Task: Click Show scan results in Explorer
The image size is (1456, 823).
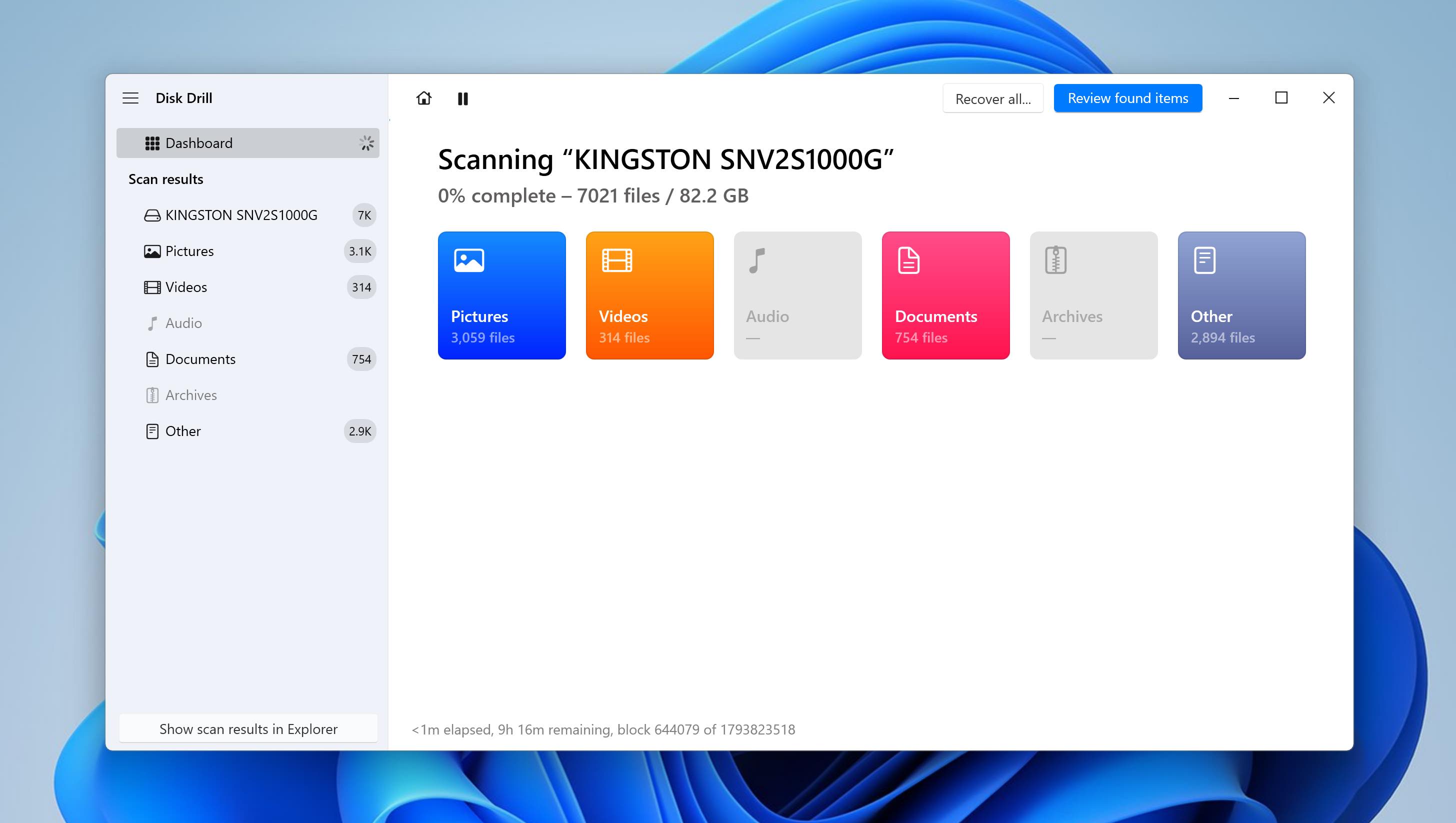Action: click(x=248, y=729)
